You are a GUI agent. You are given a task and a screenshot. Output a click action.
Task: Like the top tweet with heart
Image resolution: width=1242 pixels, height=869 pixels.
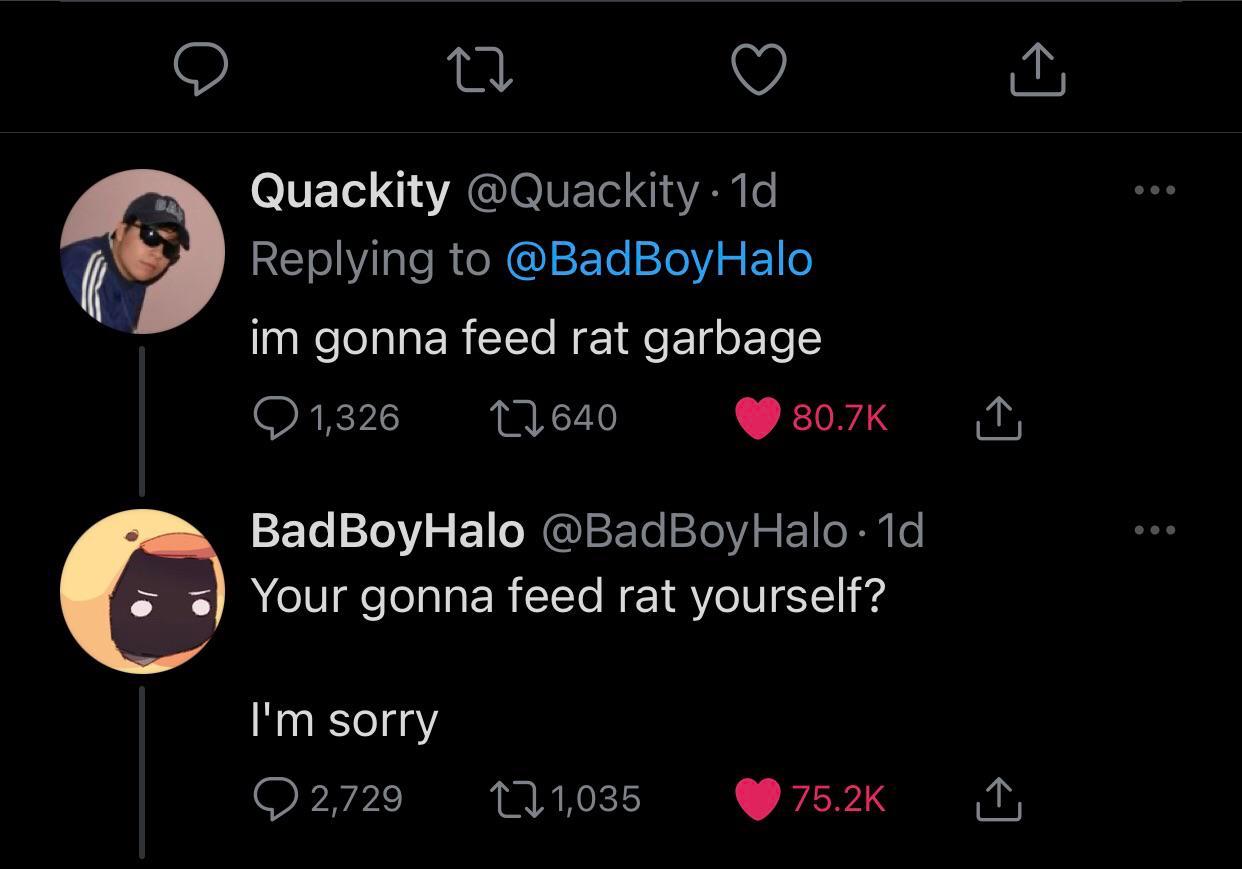point(759,70)
